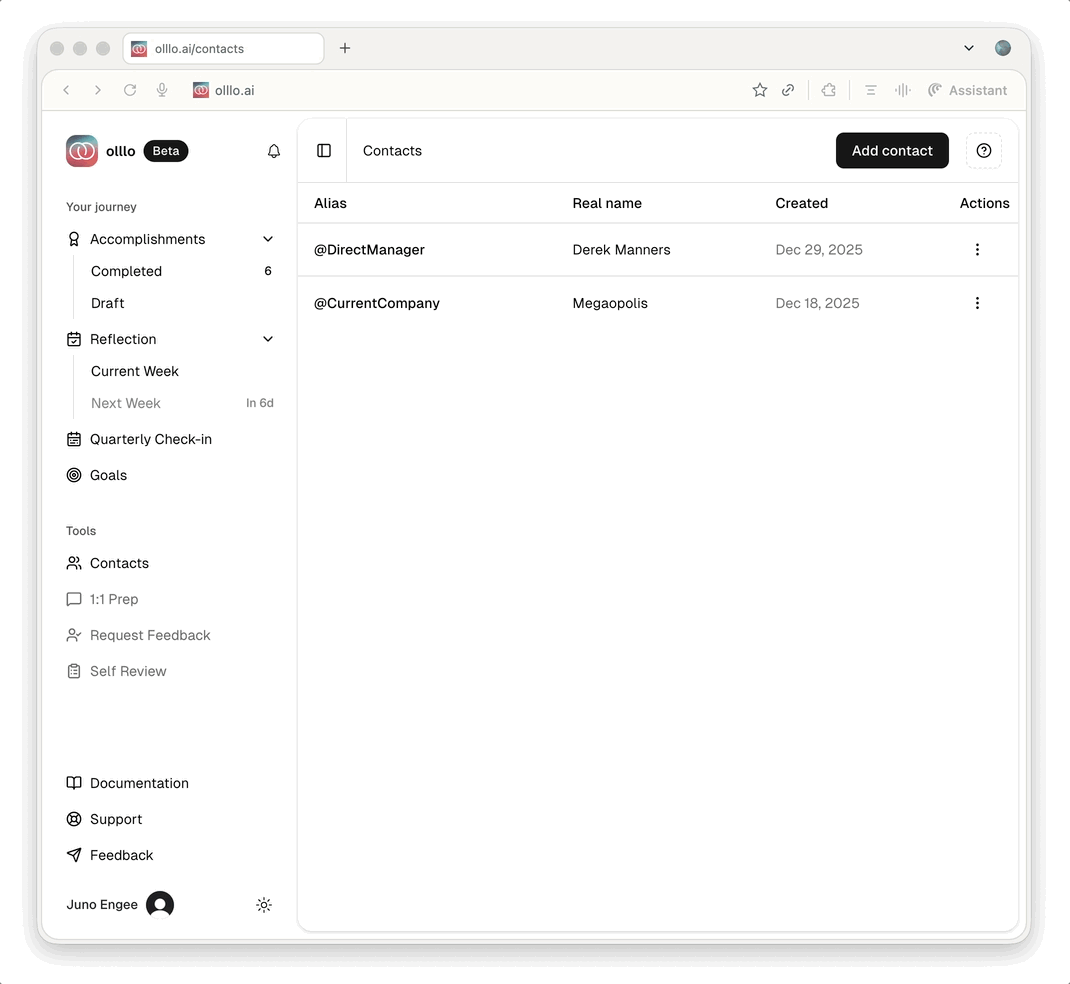Open the browser tab list dropdown arrow
The image size is (1070, 984).
tap(968, 48)
